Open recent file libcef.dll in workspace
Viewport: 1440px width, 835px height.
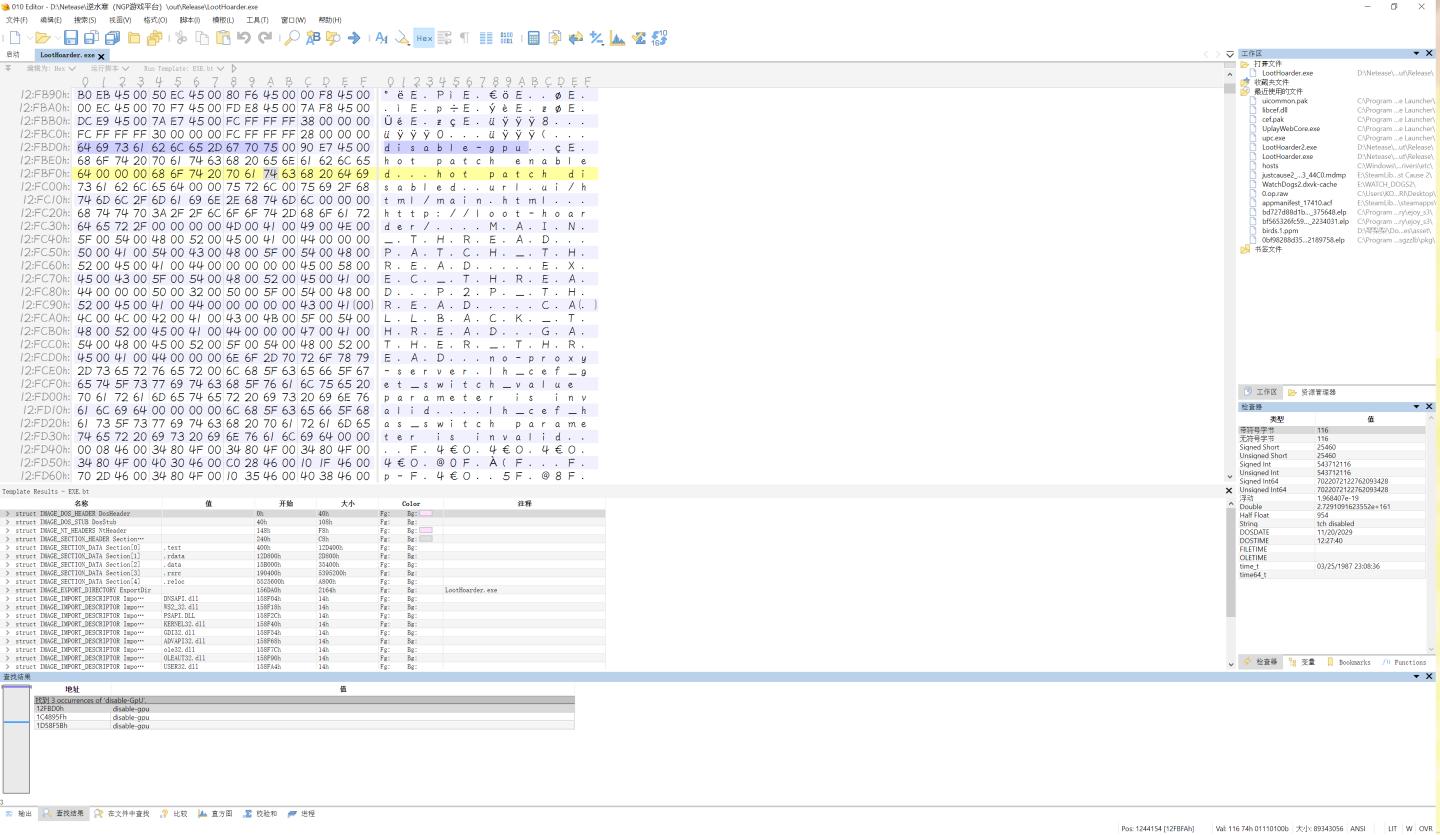click(x=1274, y=110)
